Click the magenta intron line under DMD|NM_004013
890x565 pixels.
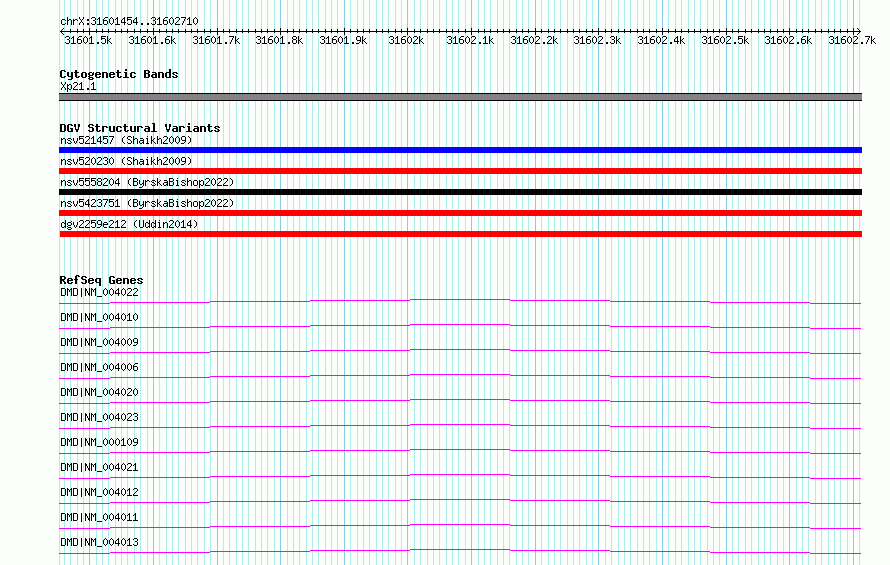pos(460,549)
